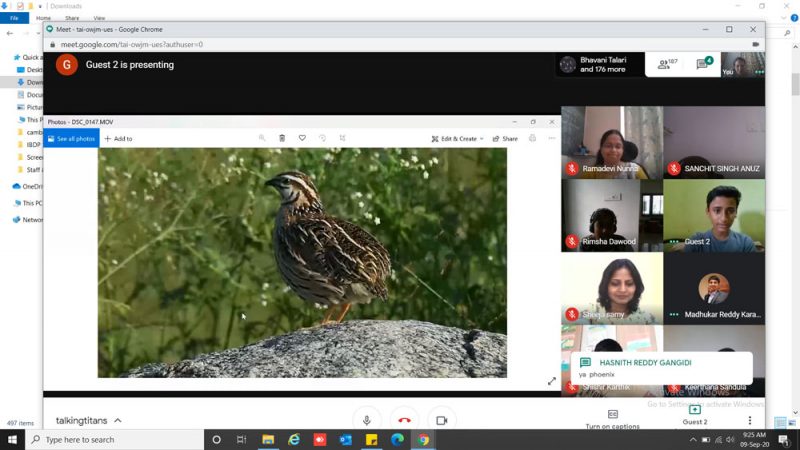Open Chrome from taskbar
This screenshot has height=450, width=800.
click(x=423, y=439)
